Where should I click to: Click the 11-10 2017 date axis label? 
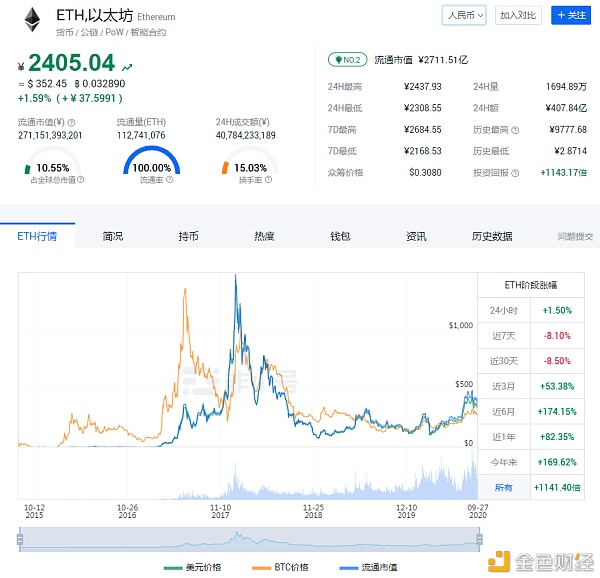(220, 511)
